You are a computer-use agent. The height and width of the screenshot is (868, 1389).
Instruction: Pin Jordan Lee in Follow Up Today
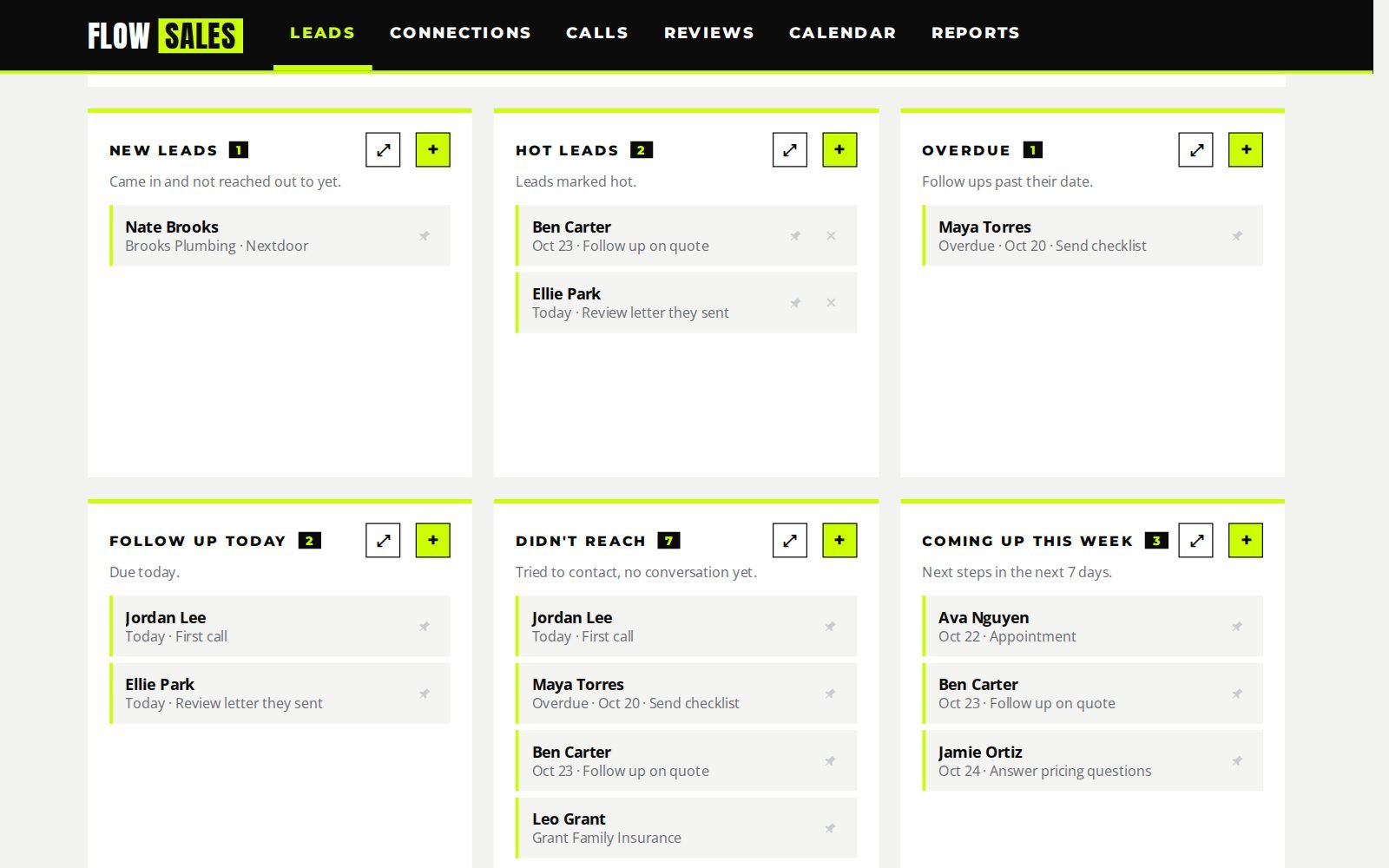point(425,626)
